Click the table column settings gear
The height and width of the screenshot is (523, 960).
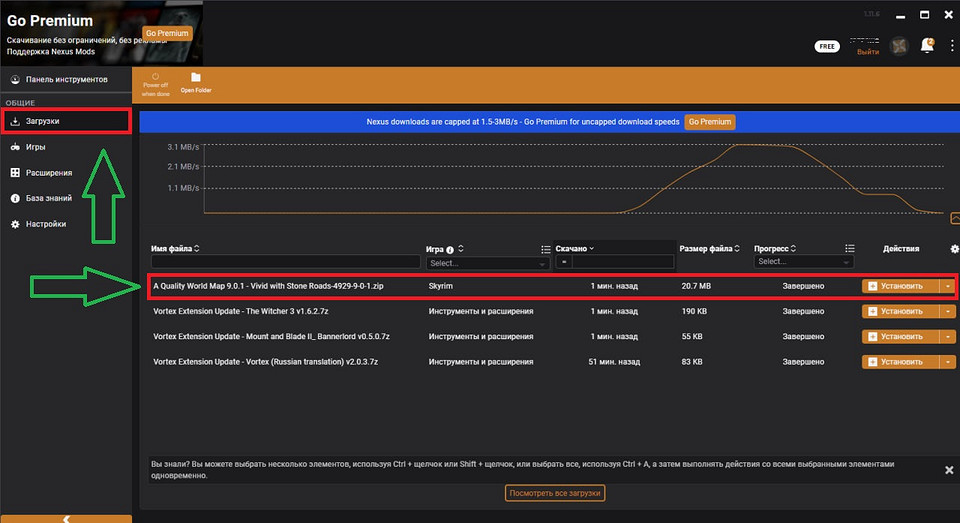click(x=954, y=249)
